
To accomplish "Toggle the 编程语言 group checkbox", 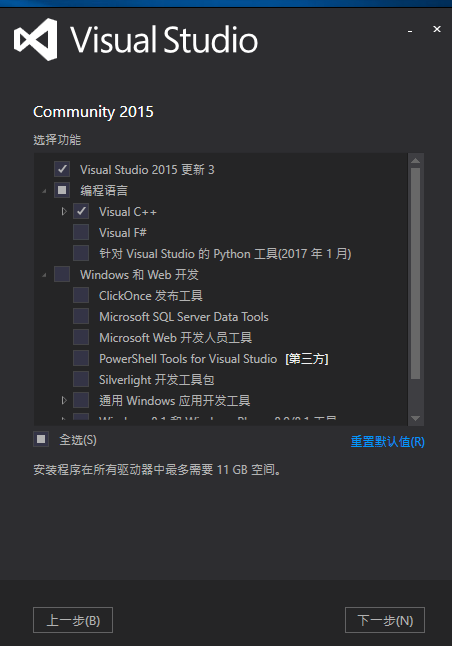I will point(62,190).
